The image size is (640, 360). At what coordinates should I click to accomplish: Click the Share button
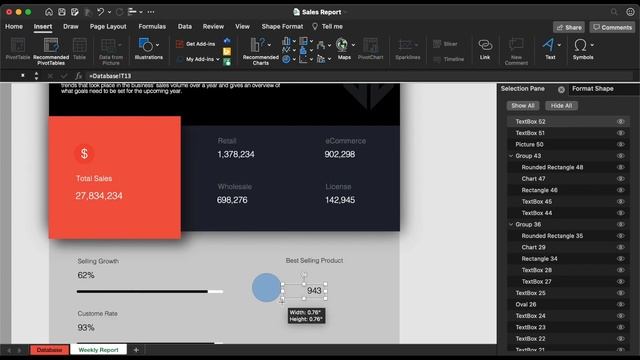click(569, 27)
